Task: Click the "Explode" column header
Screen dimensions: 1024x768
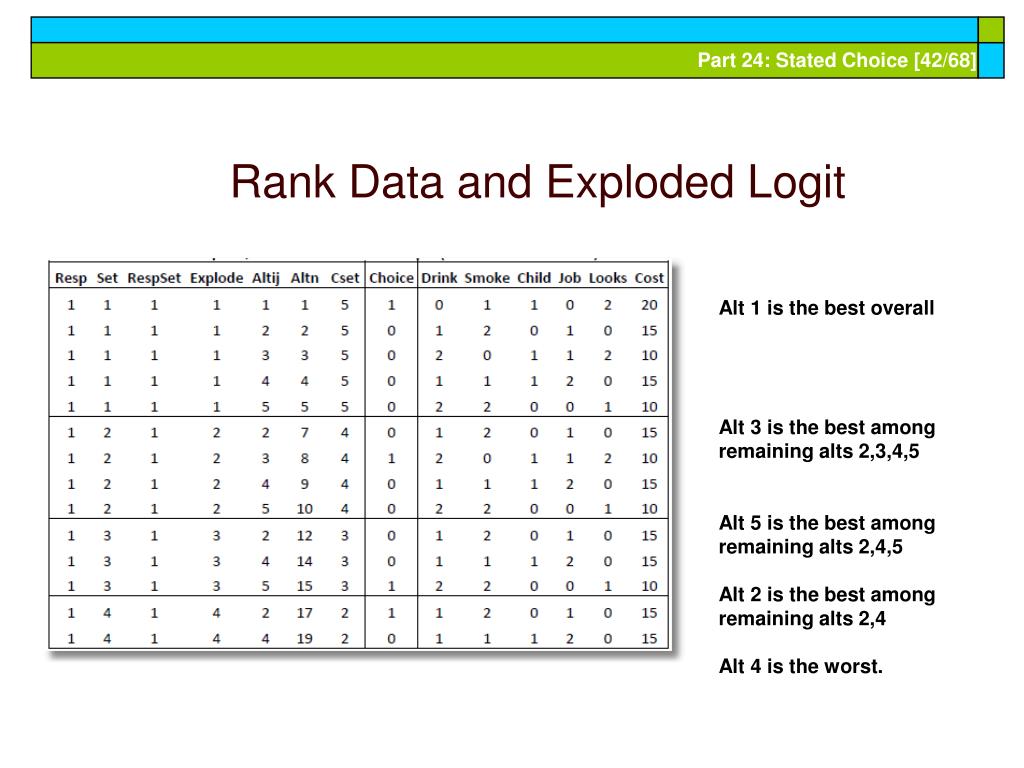Action: 216,278
